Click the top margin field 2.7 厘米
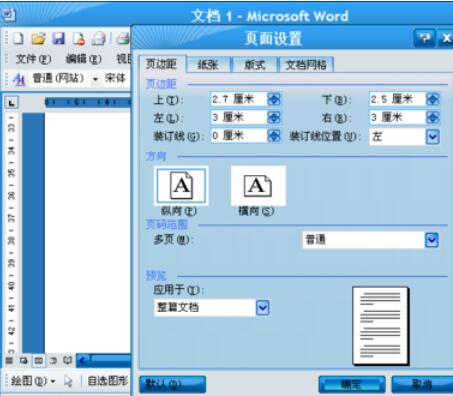453x396 pixels. (239, 99)
